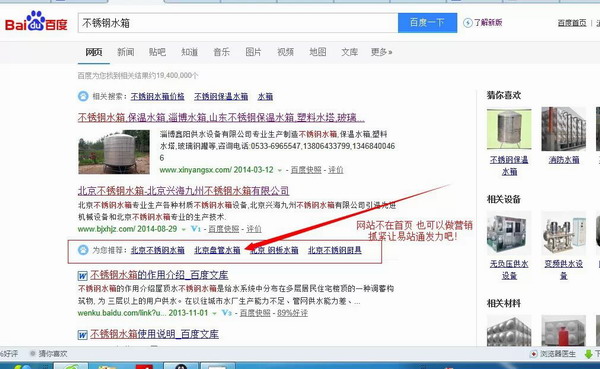This screenshot has width=600, height=369.
Task: Click the Wenku W icon beside 不锈钢水箱使用说明
Action: pyautogui.click(x=83, y=335)
